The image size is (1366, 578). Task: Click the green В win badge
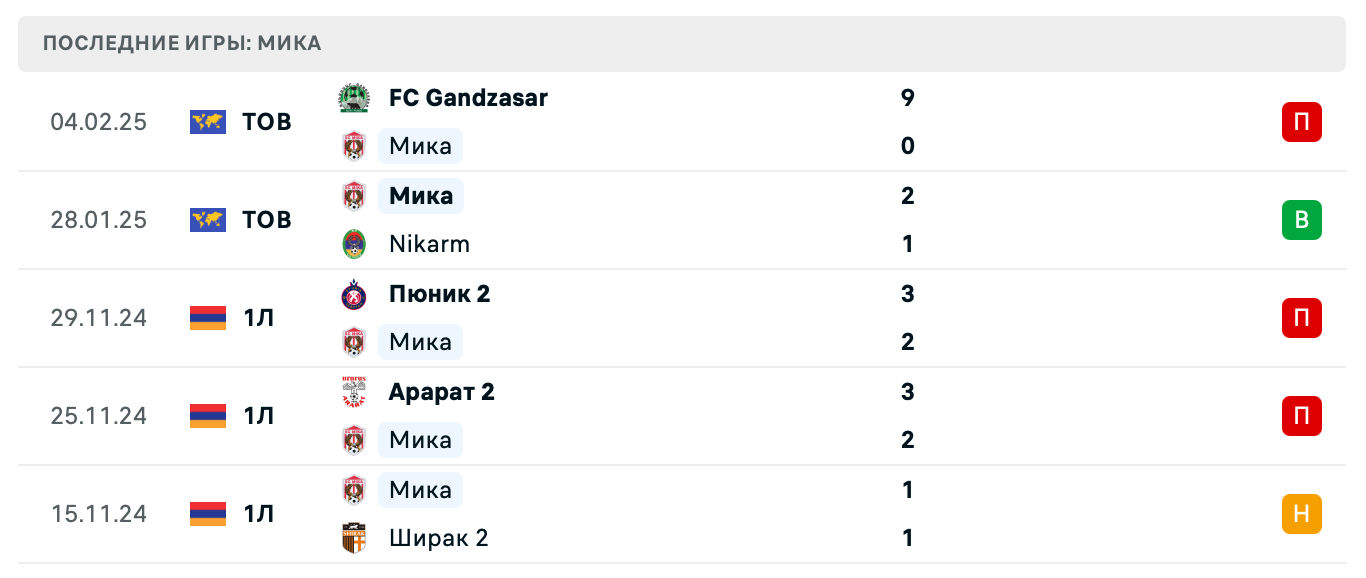click(x=1301, y=220)
